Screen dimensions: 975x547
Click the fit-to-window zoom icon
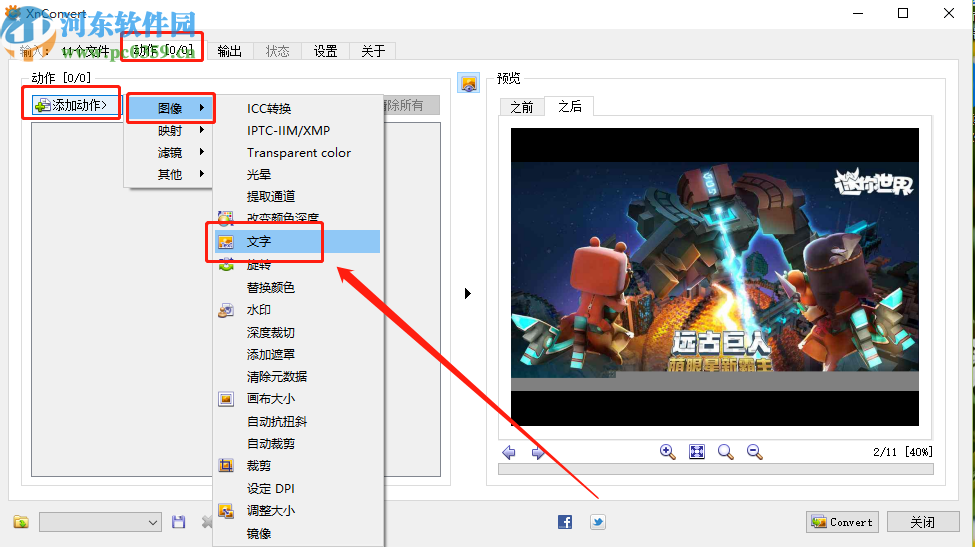pyautogui.click(x=697, y=452)
